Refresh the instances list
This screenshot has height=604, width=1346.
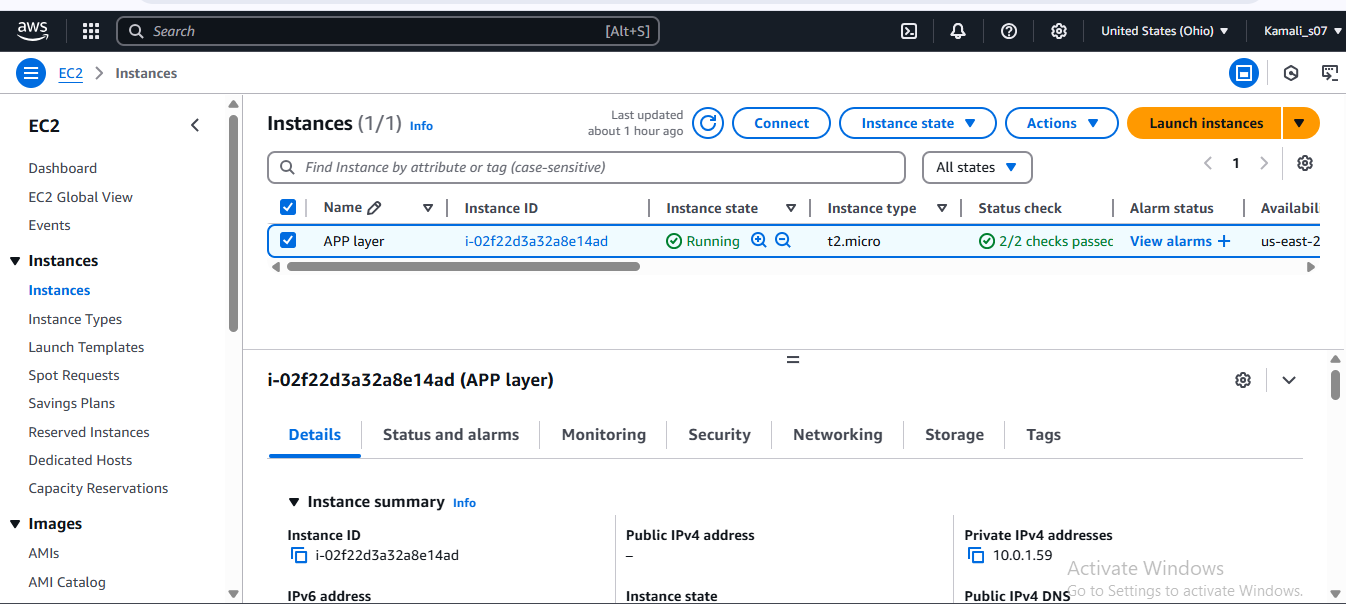click(x=708, y=123)
